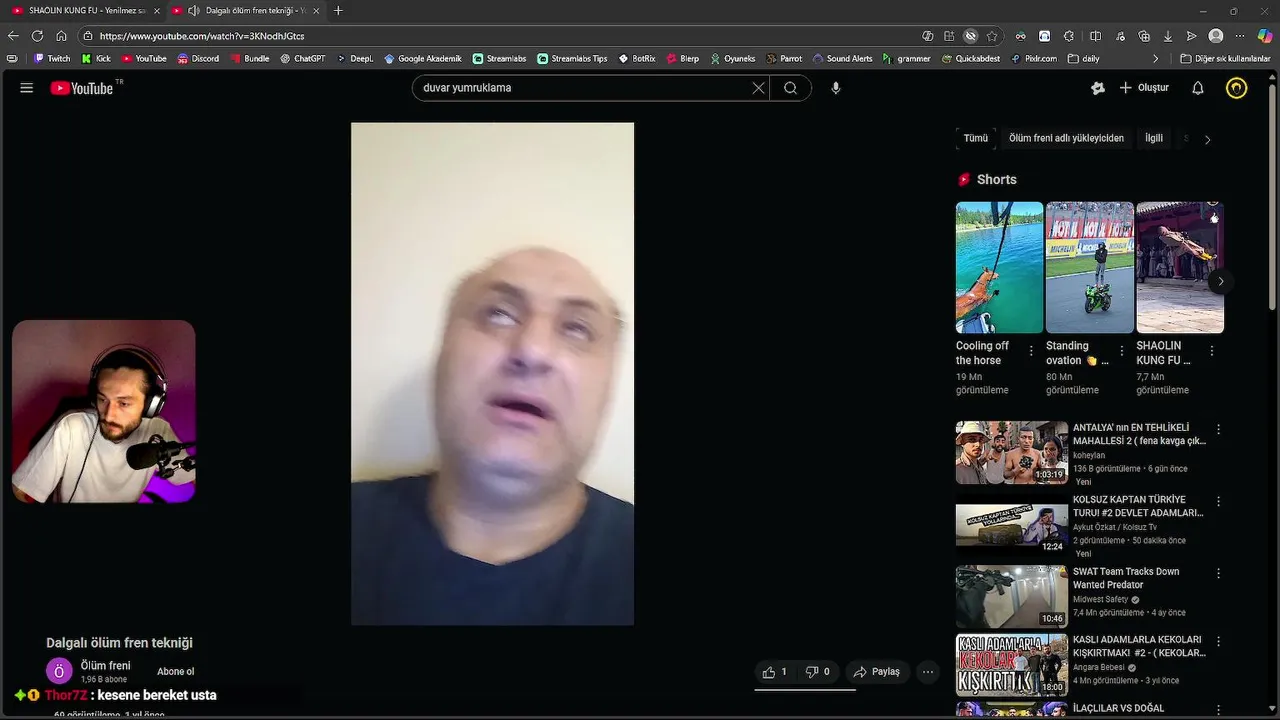Show more filter chips with right chevron
The image size is (1280, 720).
point(1207,139)
